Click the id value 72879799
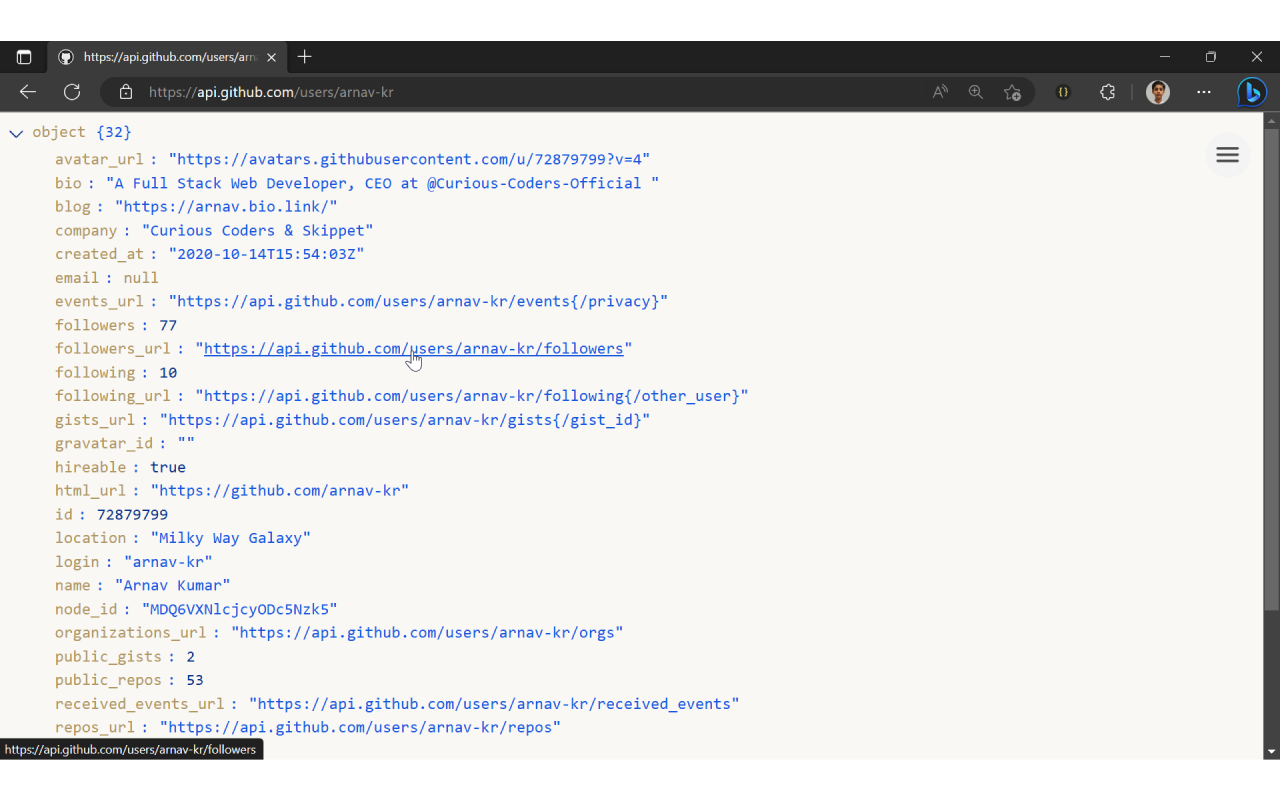 point(132,514)
